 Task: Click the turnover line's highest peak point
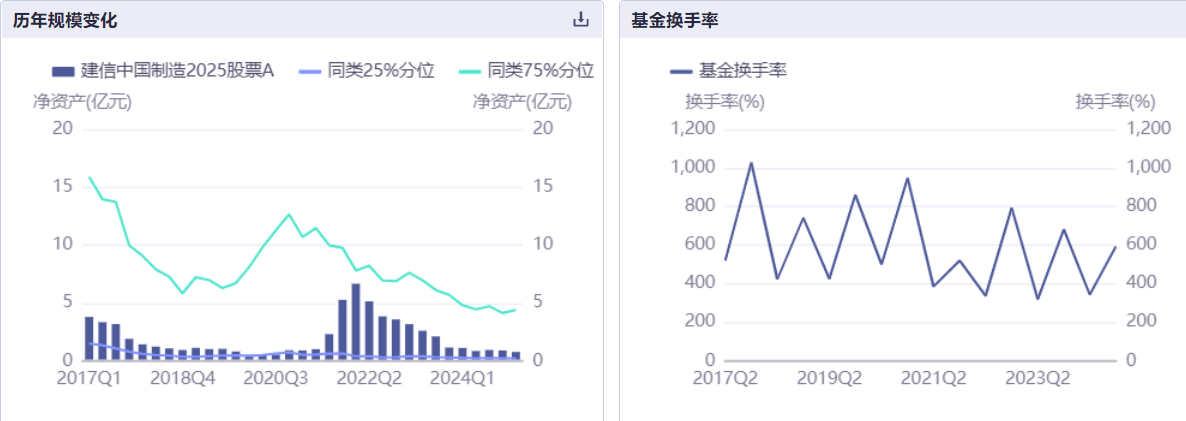pyautogui.click(x=751, y=163)
